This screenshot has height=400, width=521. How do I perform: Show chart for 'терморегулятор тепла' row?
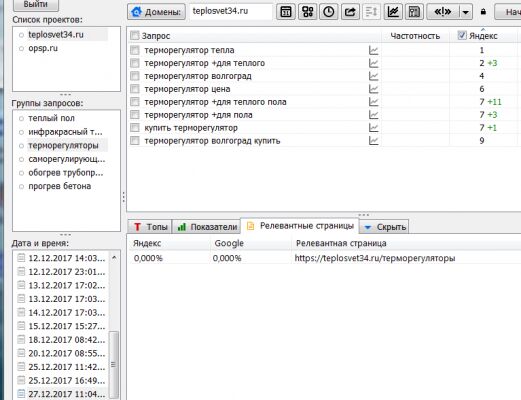pyautogui.click(x=374, y=50)
